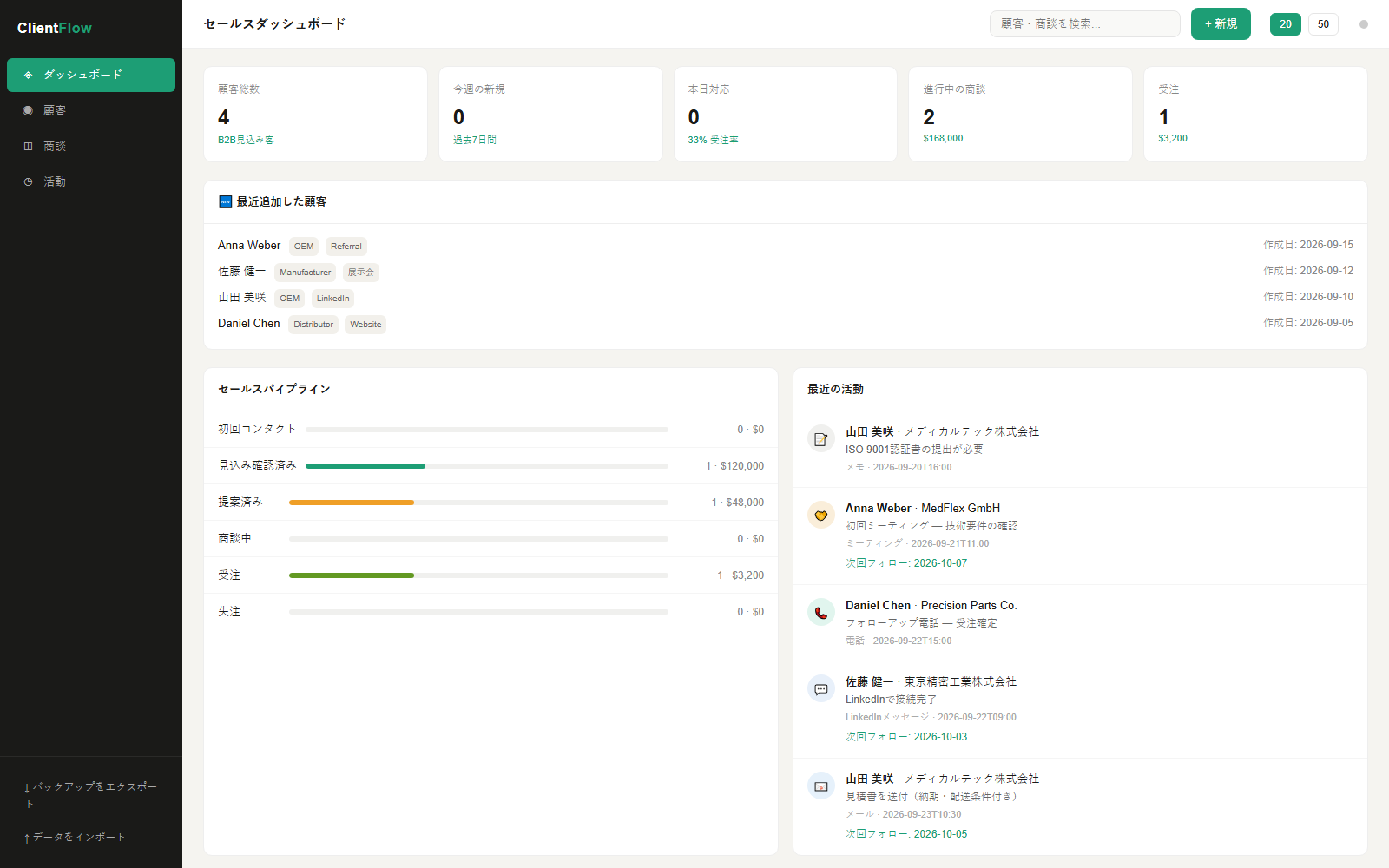The image size is (1389, 868).
Task: Click the Referral tag on Anna Weber
Action: 346,247
